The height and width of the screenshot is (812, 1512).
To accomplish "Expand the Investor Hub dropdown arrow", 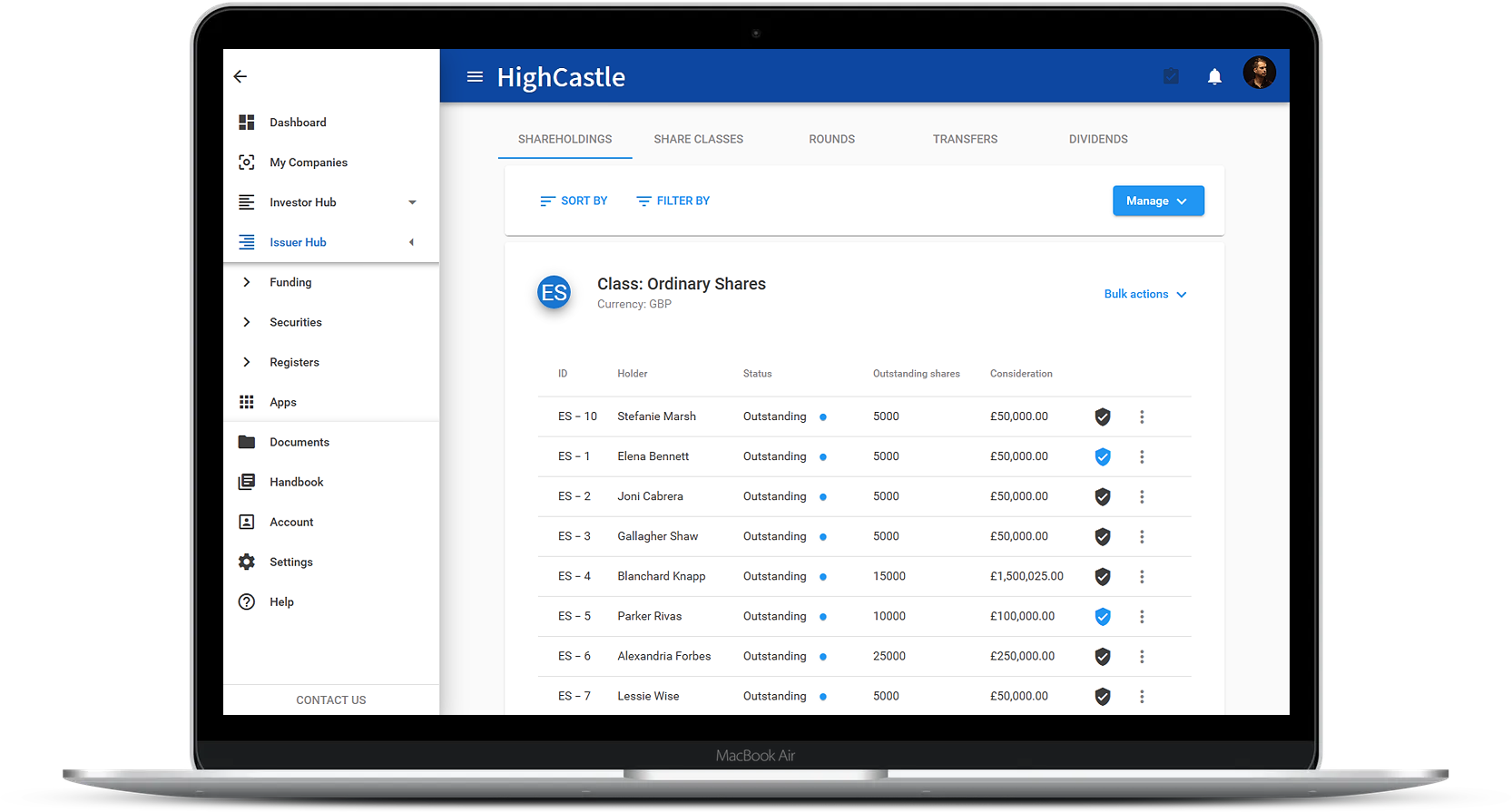I will click(x=412, y=202).
